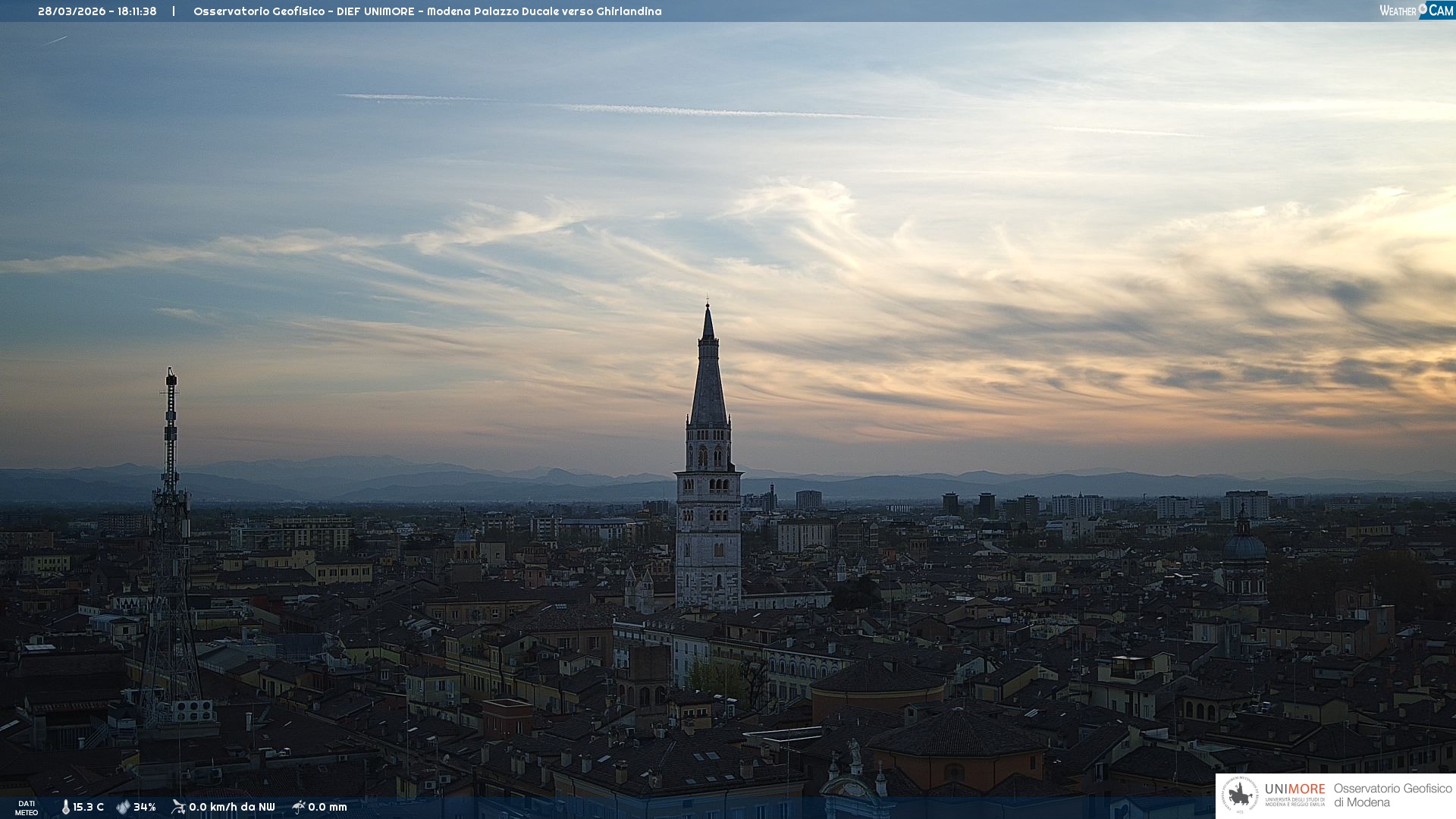Click the UNIMORE text logo
This screenshot has width=1456, height=819.
coord(1294,789)
